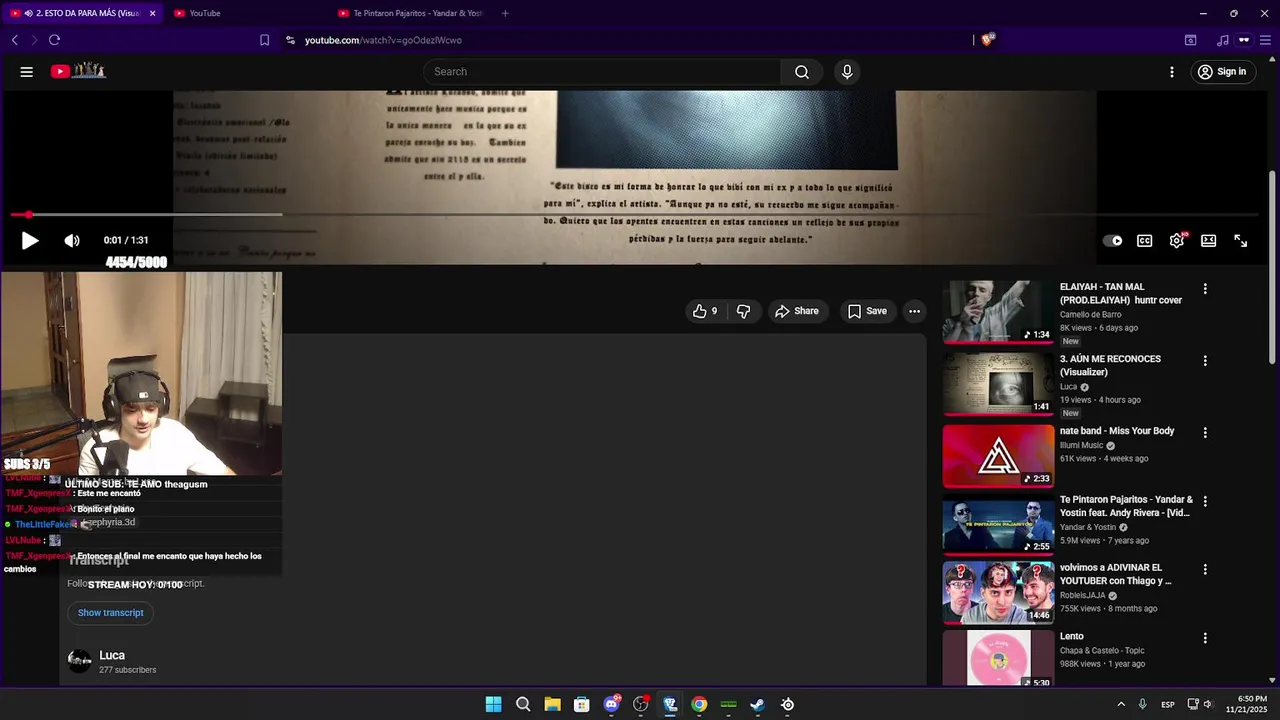Mute the video volume

point(72,241)
